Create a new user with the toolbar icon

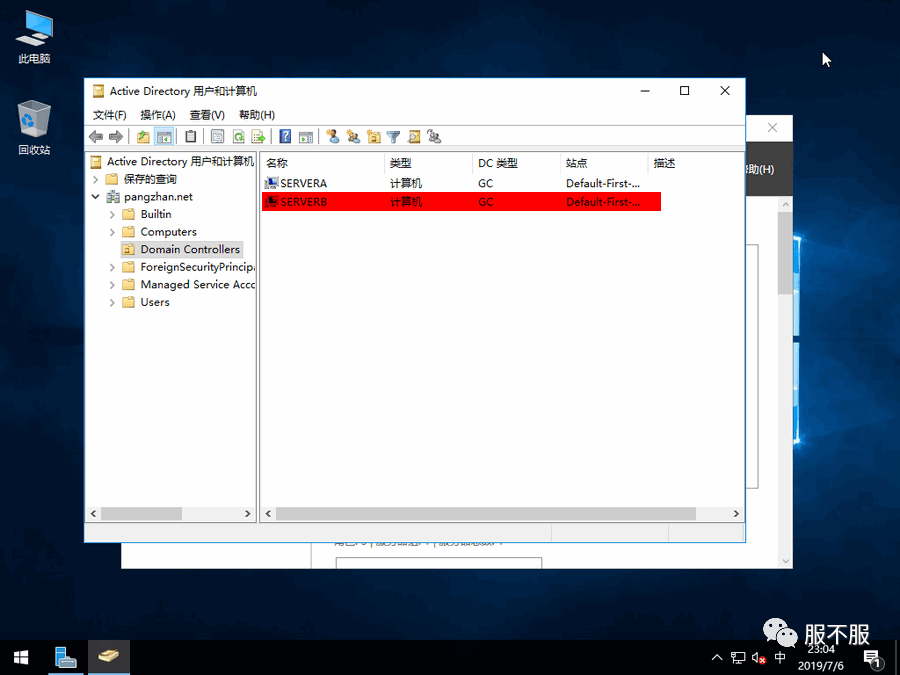[333, 137]
